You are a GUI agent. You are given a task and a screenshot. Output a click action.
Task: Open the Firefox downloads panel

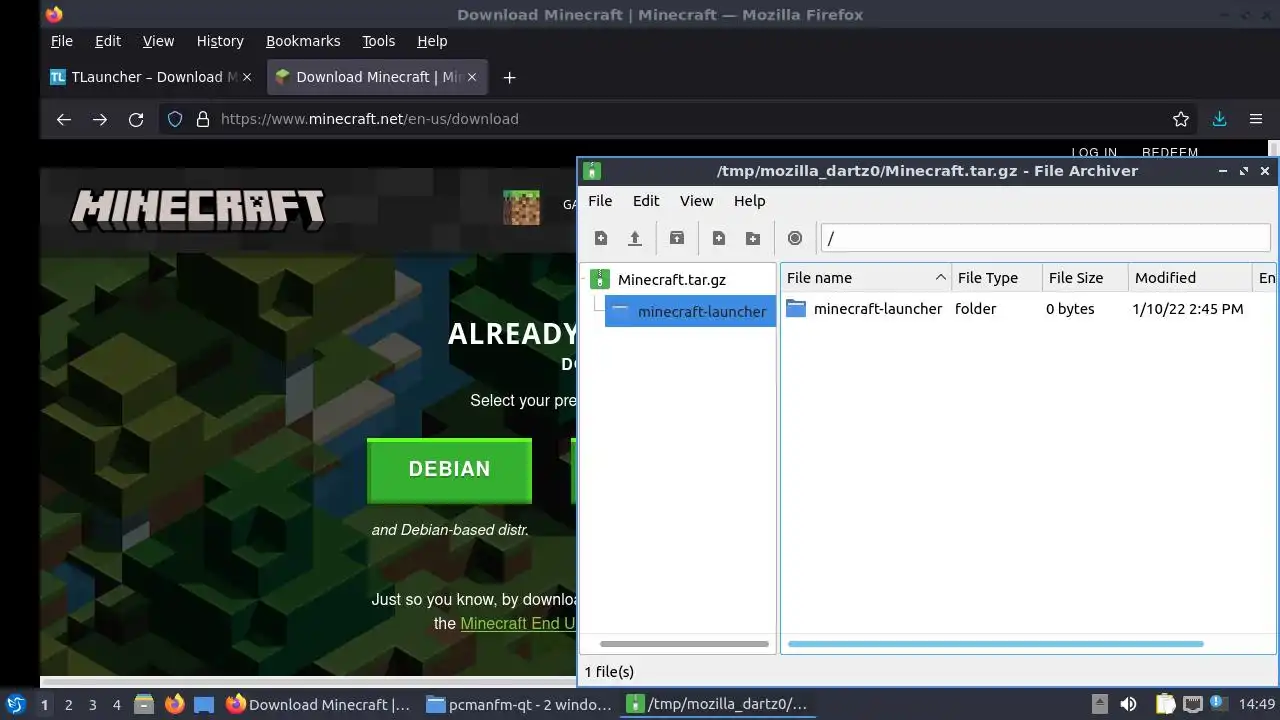click(x=1219, y=119)
